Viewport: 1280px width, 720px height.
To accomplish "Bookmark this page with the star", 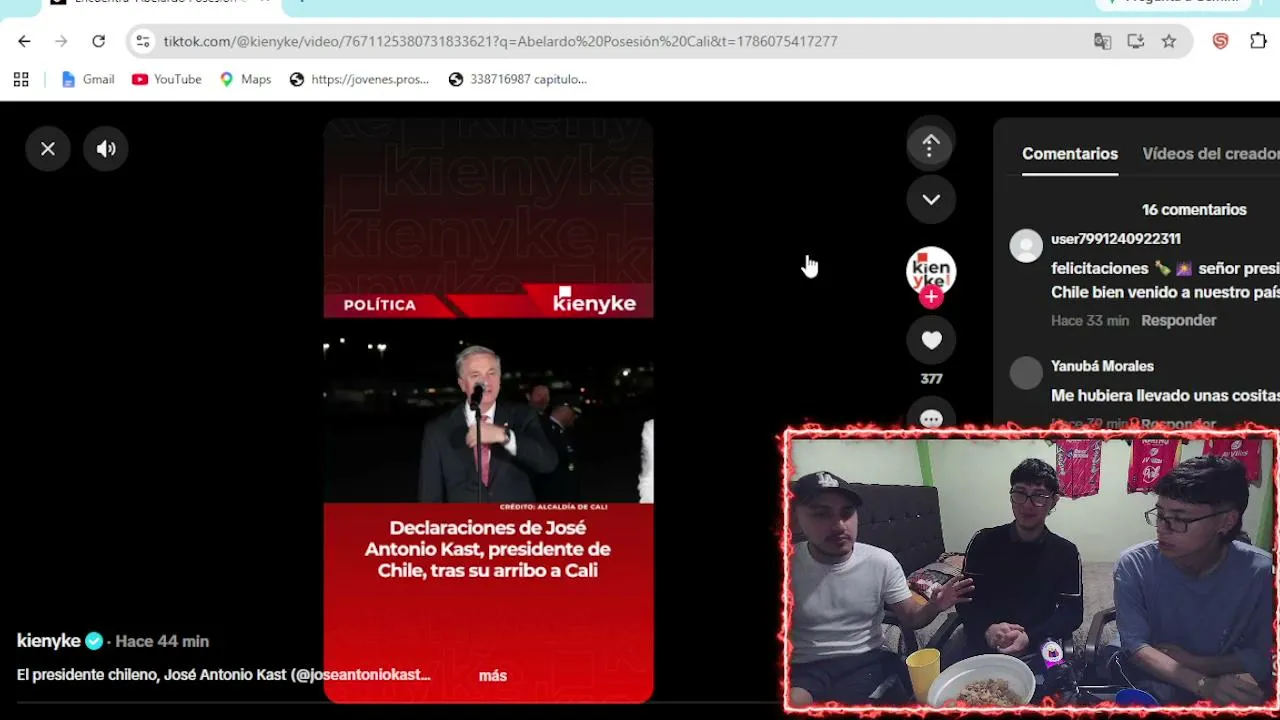I will [x=1168, y=41].
